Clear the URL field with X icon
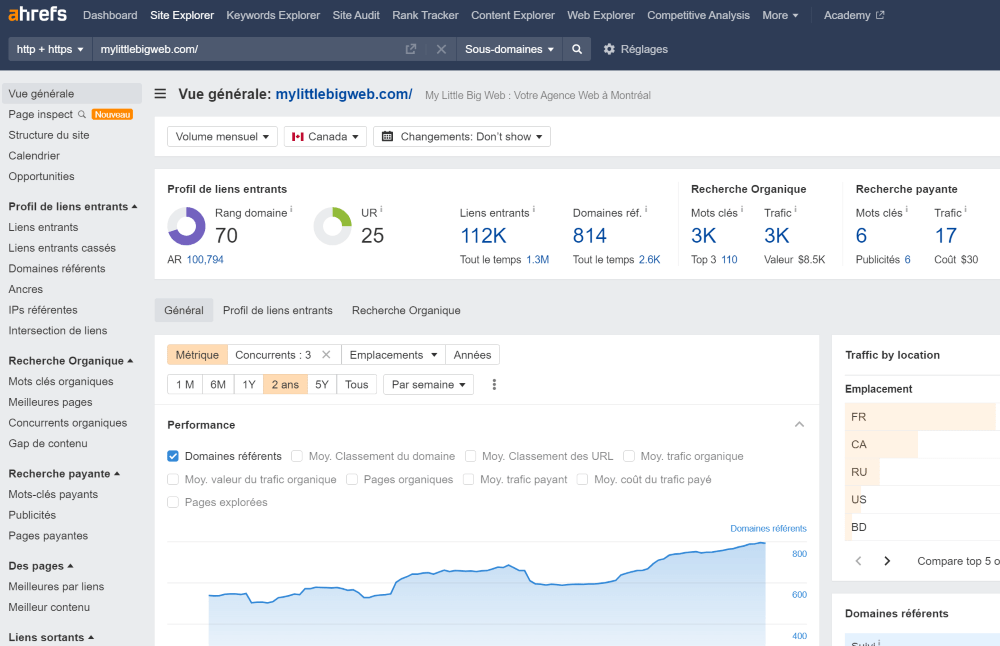 point(441,49)
